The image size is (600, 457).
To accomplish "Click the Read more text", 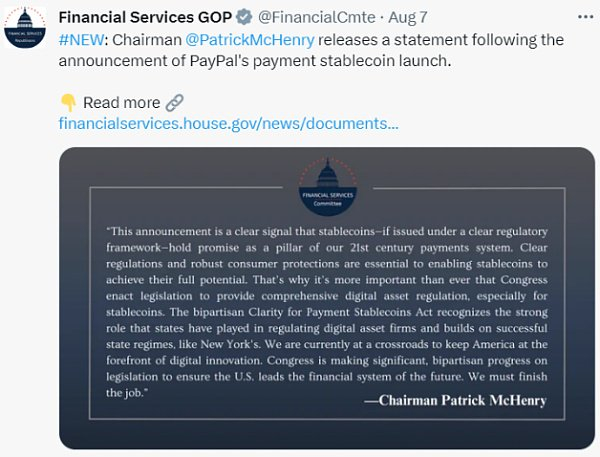I will (121, 103).
